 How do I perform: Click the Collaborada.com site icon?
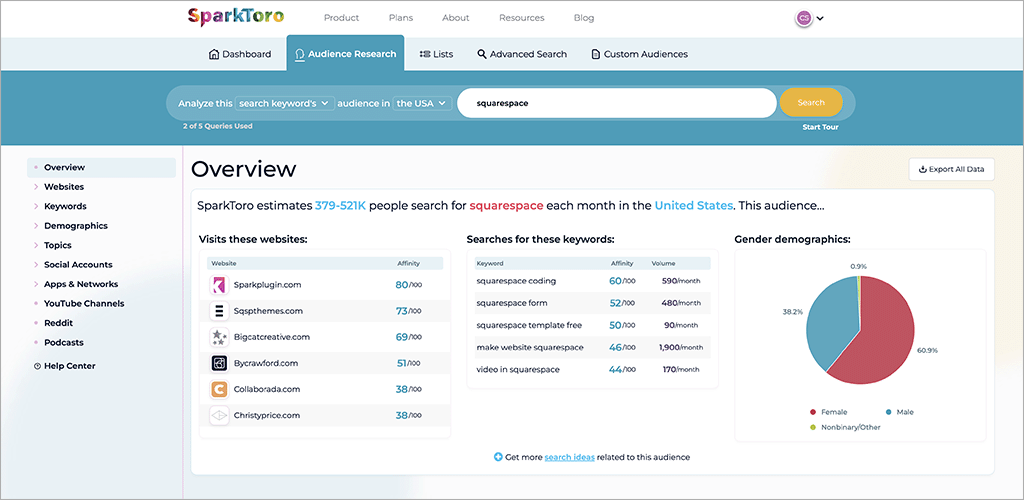coord(219,390)
